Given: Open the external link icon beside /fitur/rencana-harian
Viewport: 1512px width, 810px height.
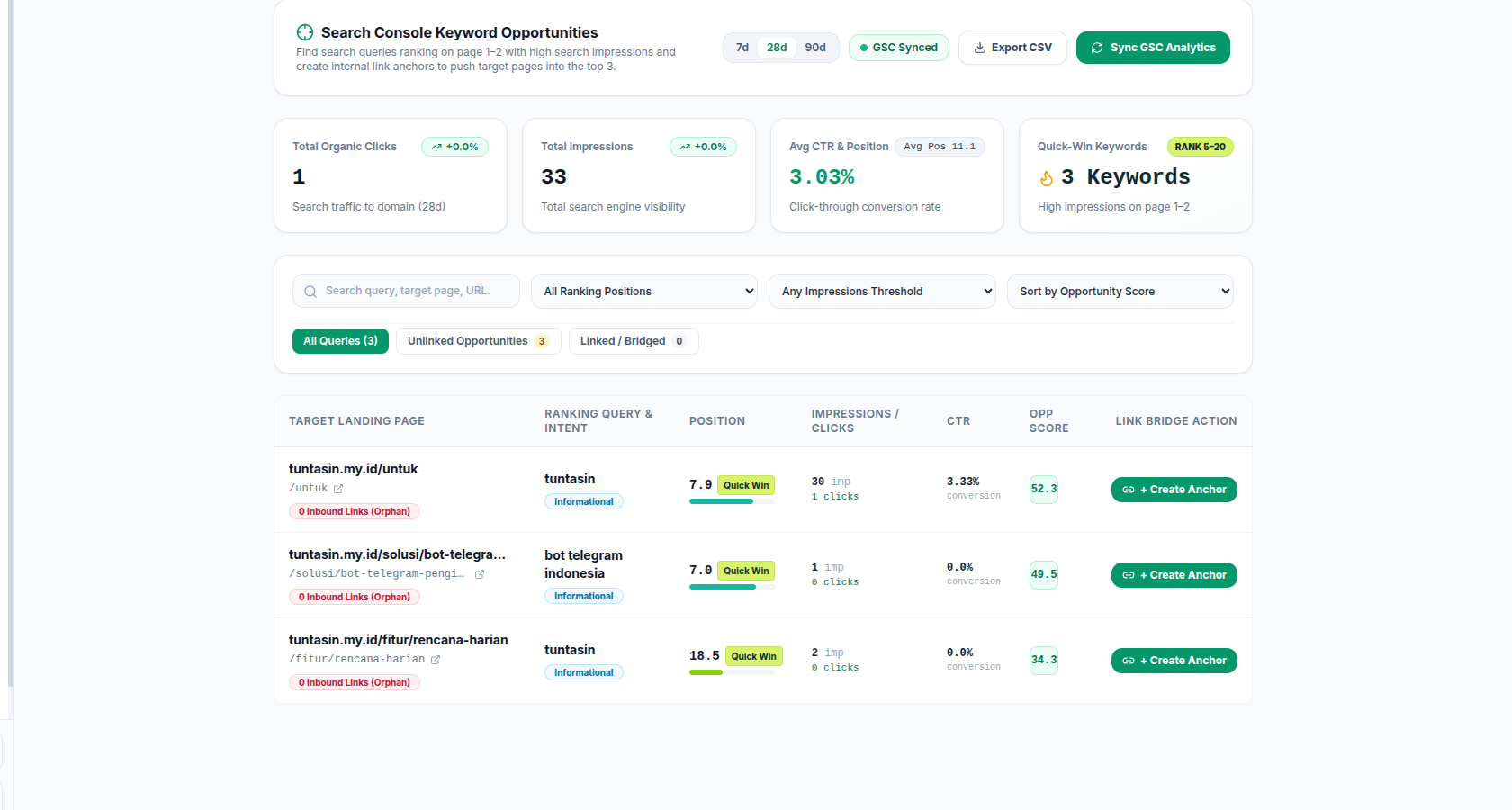Looking at the screenshot, I should [x=436, y=660].
